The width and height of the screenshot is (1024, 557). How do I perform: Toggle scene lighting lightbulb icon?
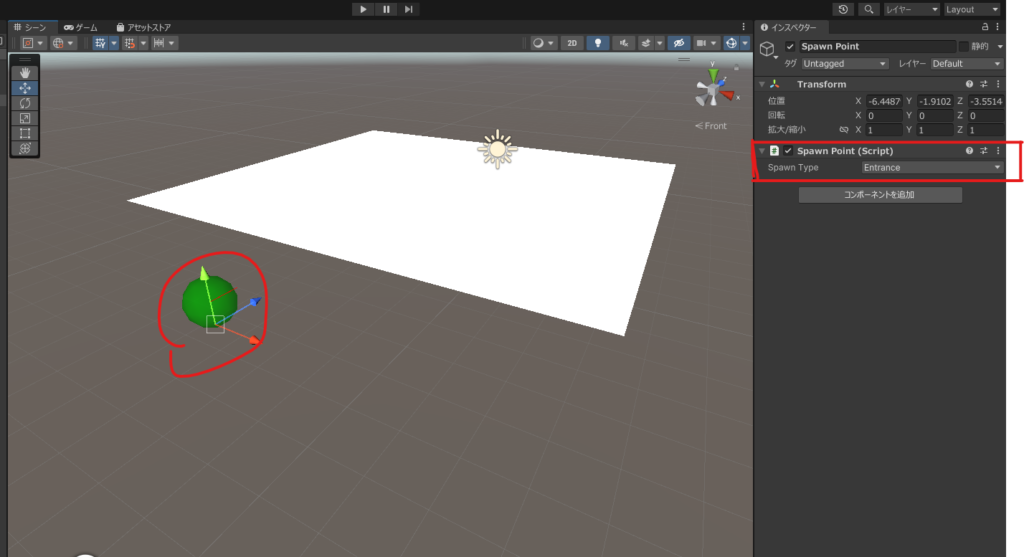point(598,43)
